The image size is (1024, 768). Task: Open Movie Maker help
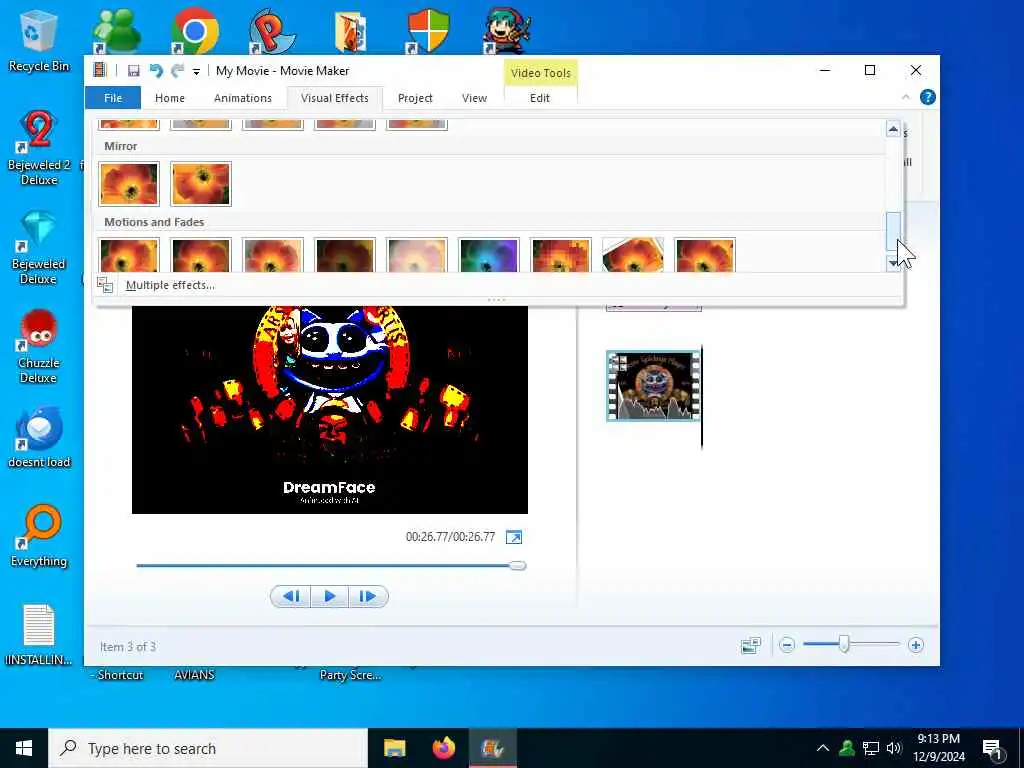point(927,97)
